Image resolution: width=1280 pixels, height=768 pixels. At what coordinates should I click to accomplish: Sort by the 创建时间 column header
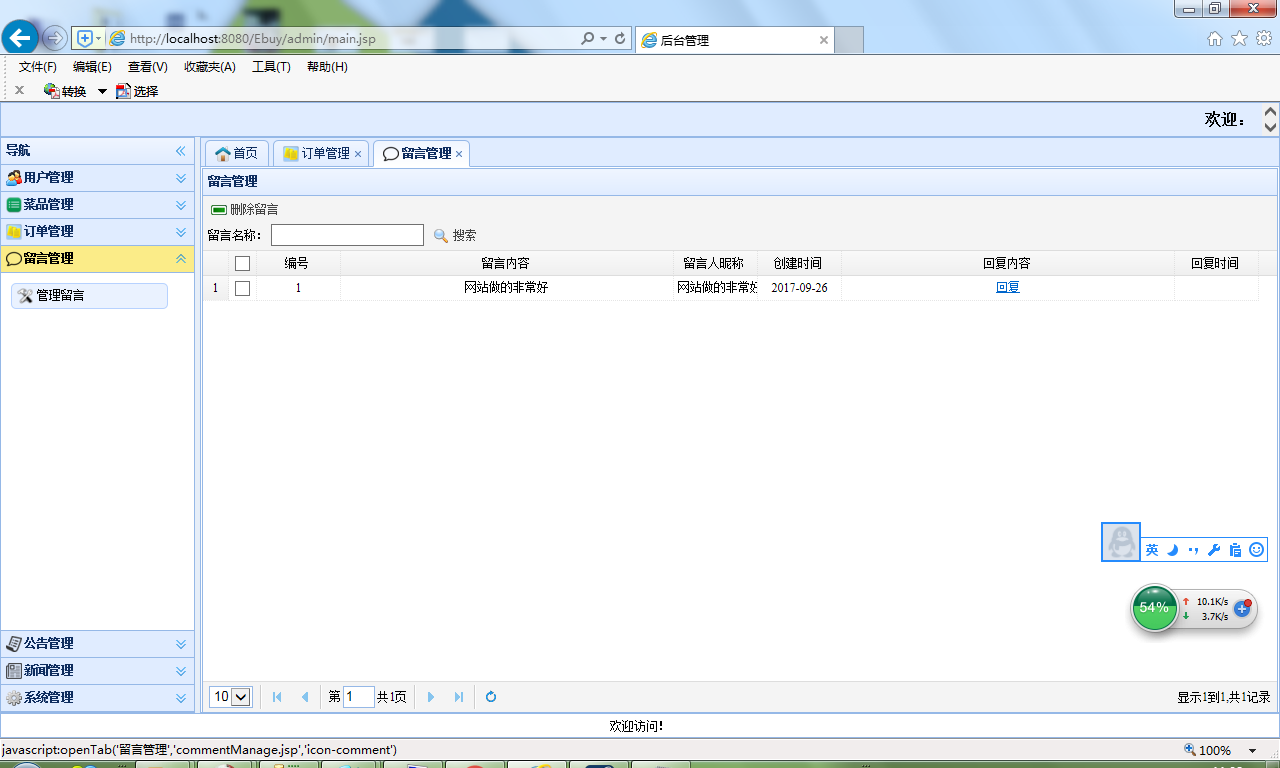[798, 263]
